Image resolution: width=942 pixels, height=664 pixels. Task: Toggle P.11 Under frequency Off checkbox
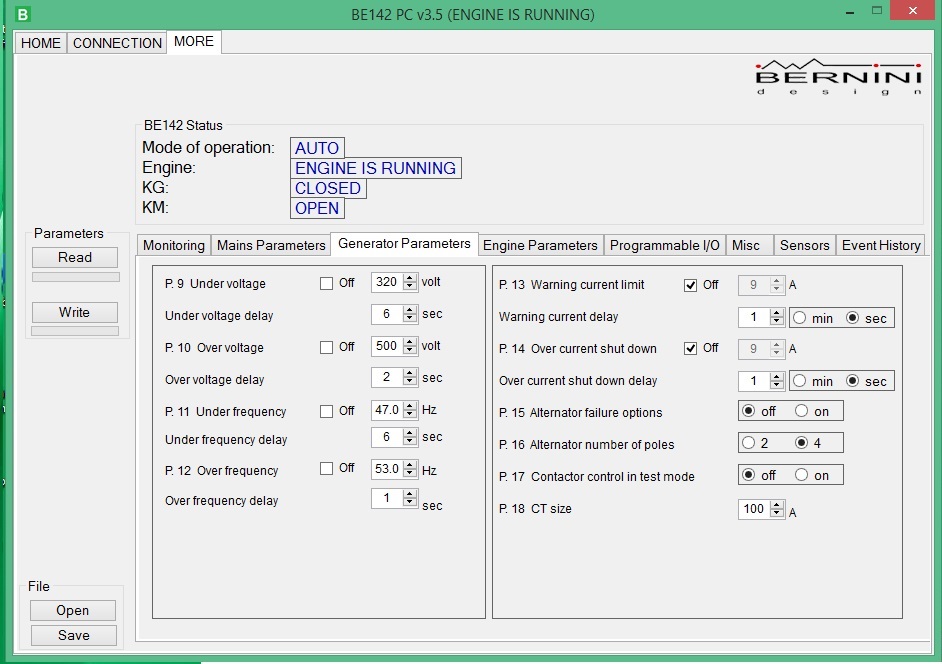[326, 411]
